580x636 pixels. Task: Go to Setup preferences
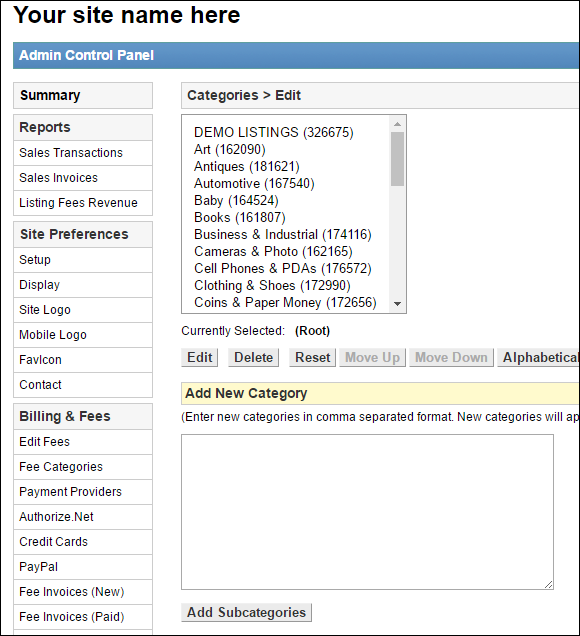(83, 260)
